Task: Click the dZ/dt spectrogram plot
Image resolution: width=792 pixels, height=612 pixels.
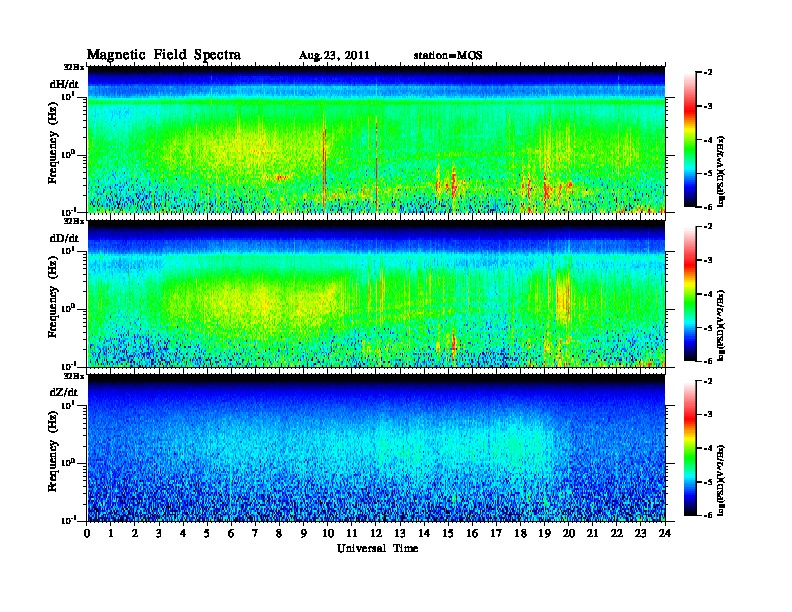Action: [x=376, y=448]
